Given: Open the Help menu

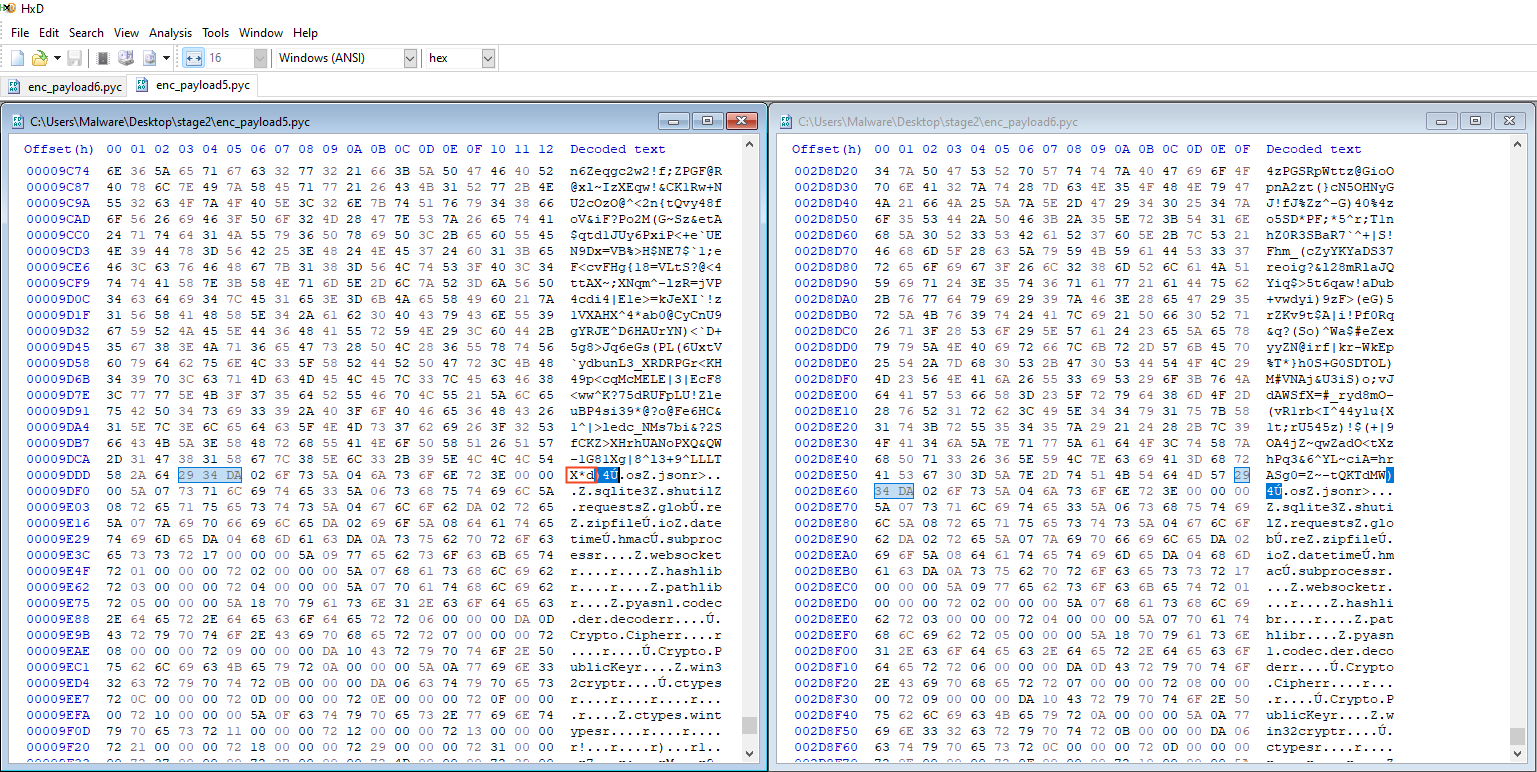Looking at the screenshot, I should coord(305,33).
